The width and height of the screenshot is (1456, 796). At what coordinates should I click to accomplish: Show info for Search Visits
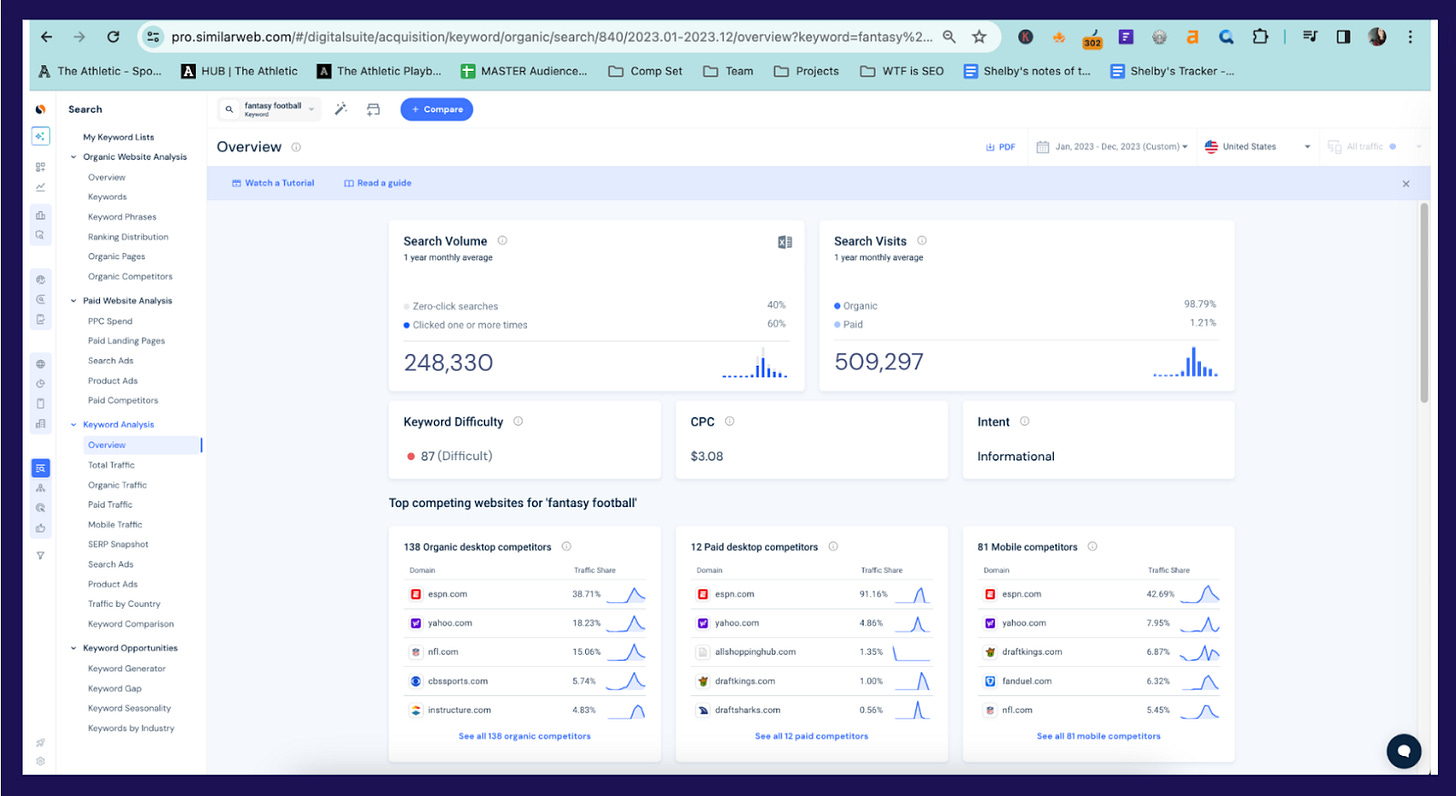tap(922, 241)
